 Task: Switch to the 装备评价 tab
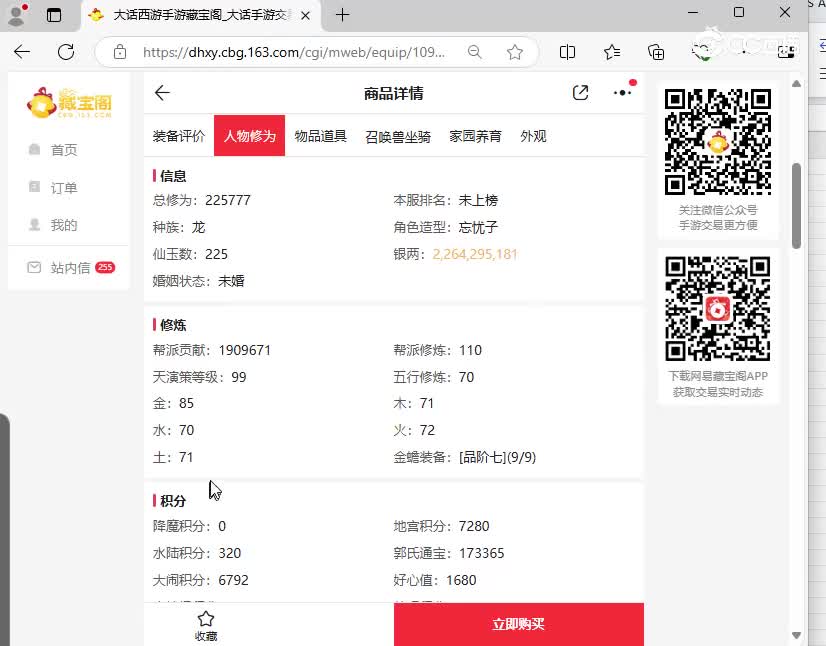tap(179, 136)
